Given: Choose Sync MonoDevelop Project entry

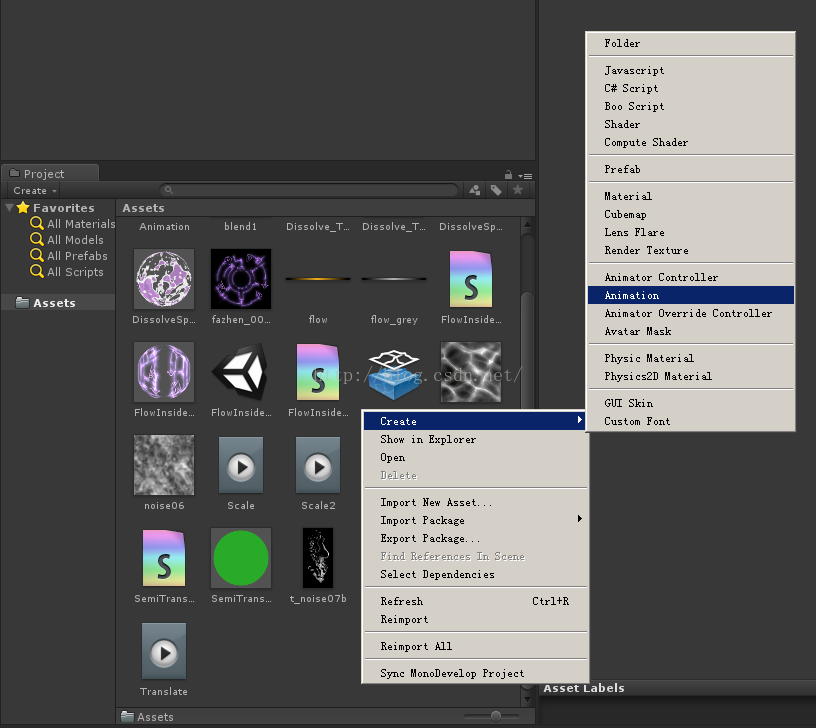Looking at the screenshot, I should click(x=475, y=673).
